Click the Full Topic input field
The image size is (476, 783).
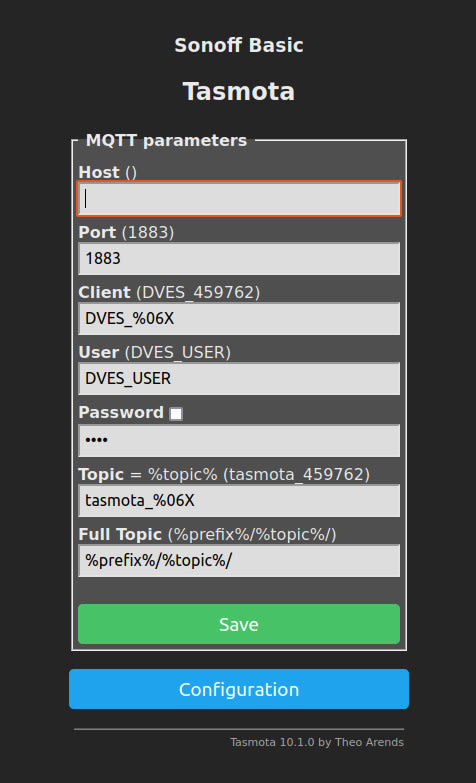239,560
